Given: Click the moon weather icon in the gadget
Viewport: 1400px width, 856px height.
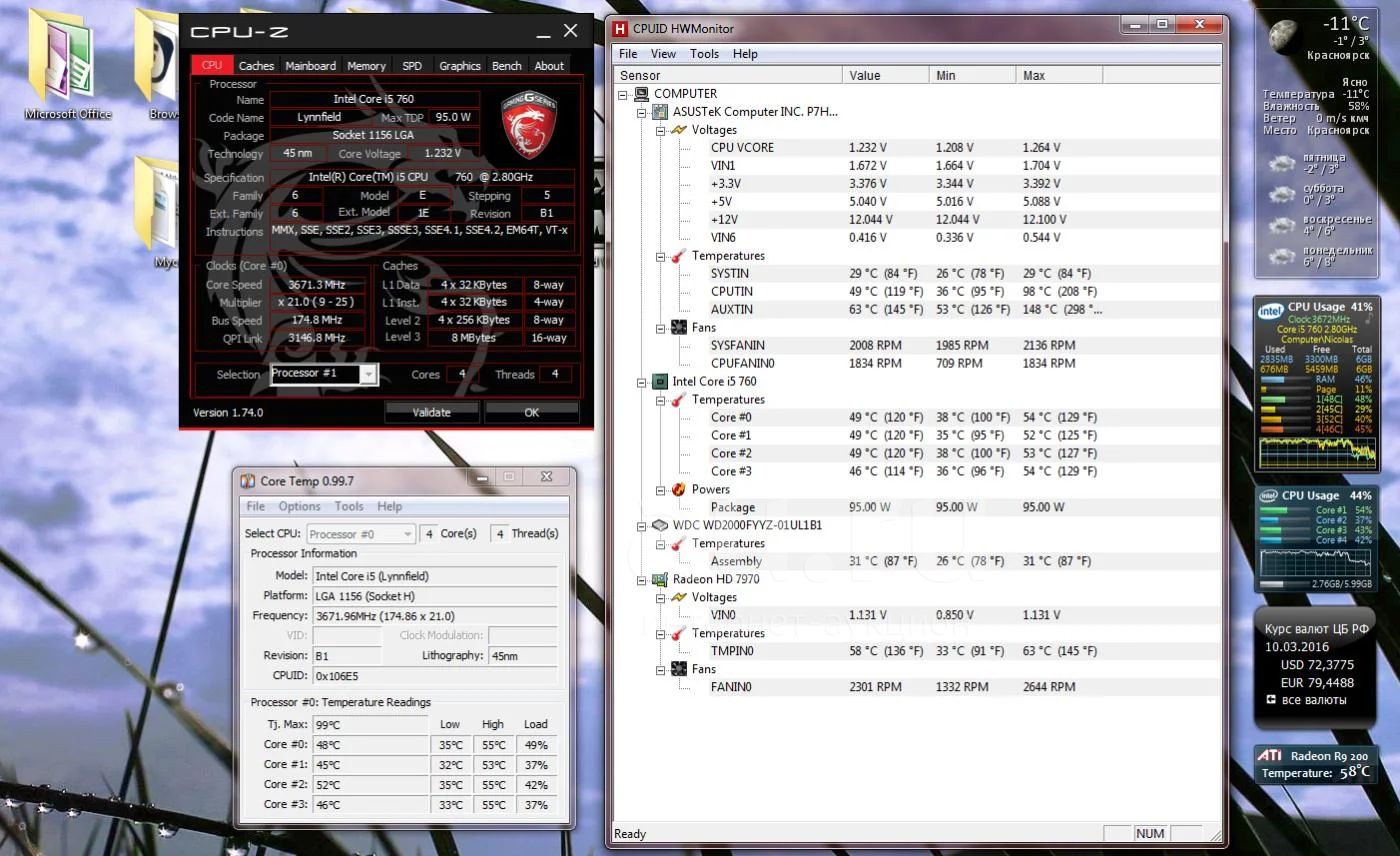Looking at the screenshot, I should [1286, 37].
